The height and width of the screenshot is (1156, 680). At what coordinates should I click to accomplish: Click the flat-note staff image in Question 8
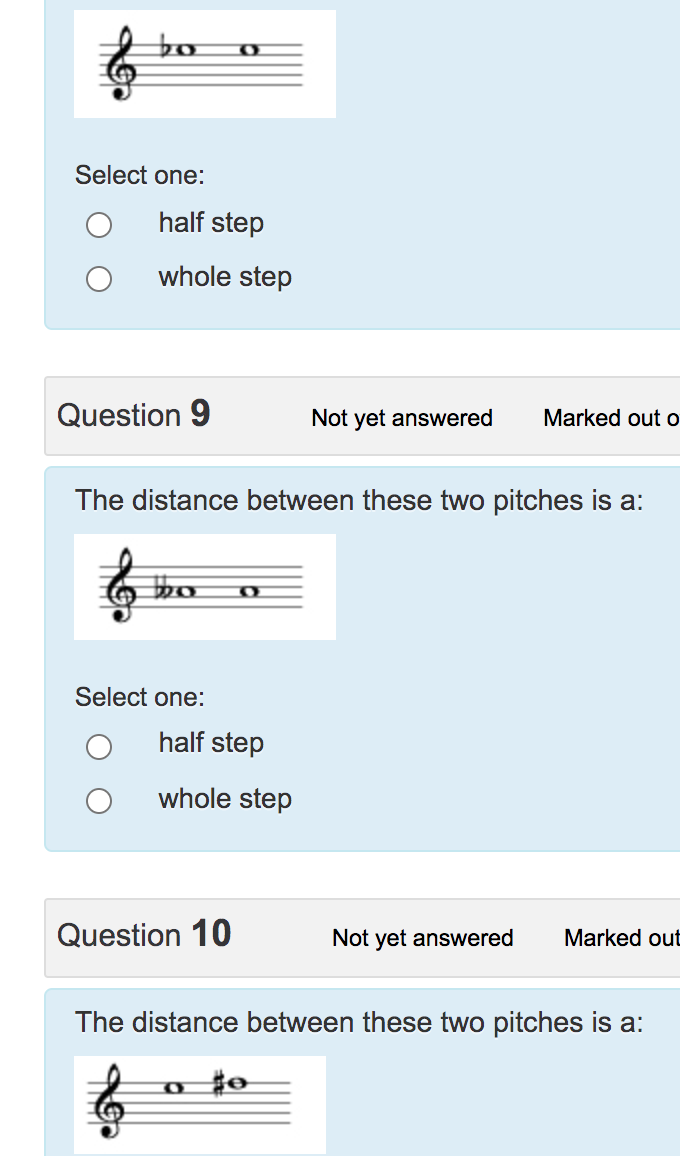coord(205,63)
